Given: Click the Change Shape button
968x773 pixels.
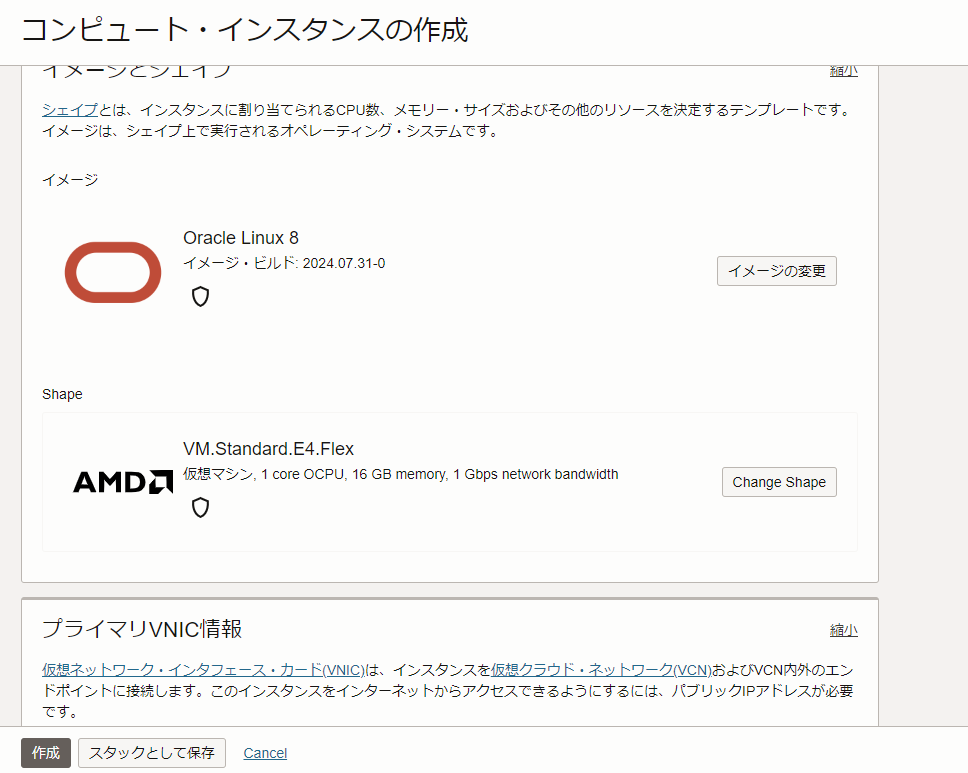Looking at the screenshot, I should pos(779,481).
